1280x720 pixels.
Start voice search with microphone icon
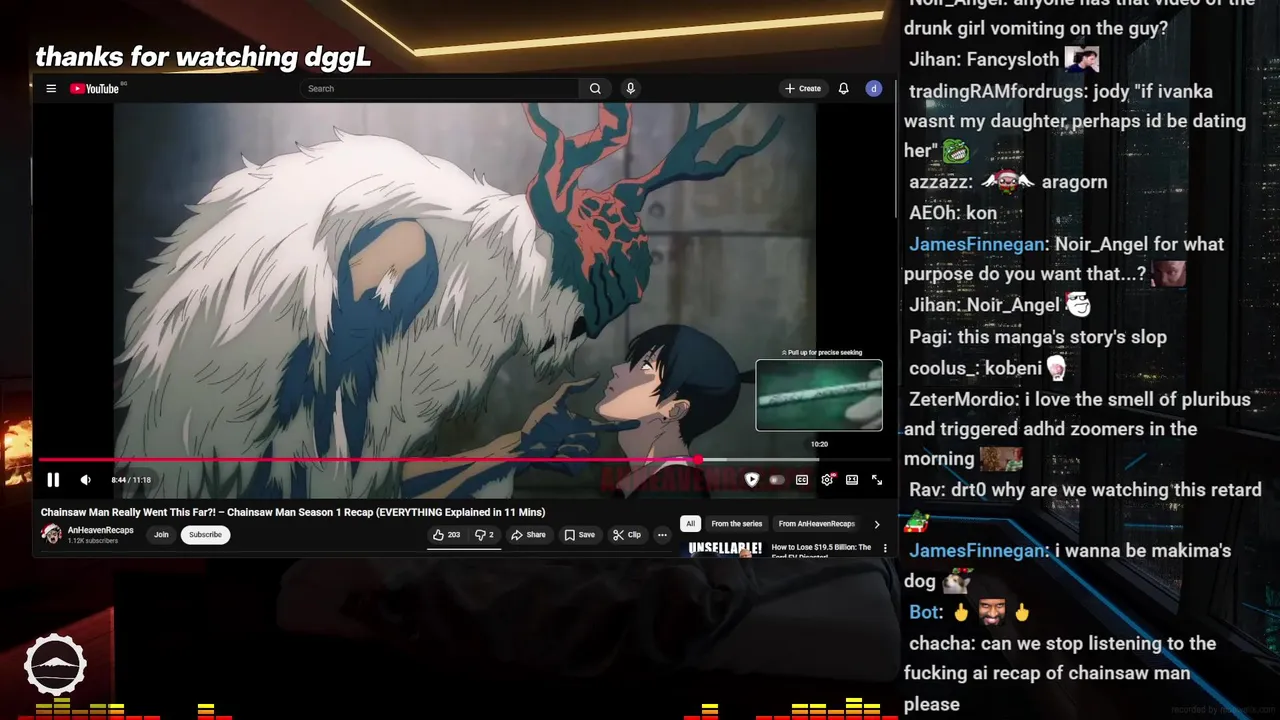point(630,89)
